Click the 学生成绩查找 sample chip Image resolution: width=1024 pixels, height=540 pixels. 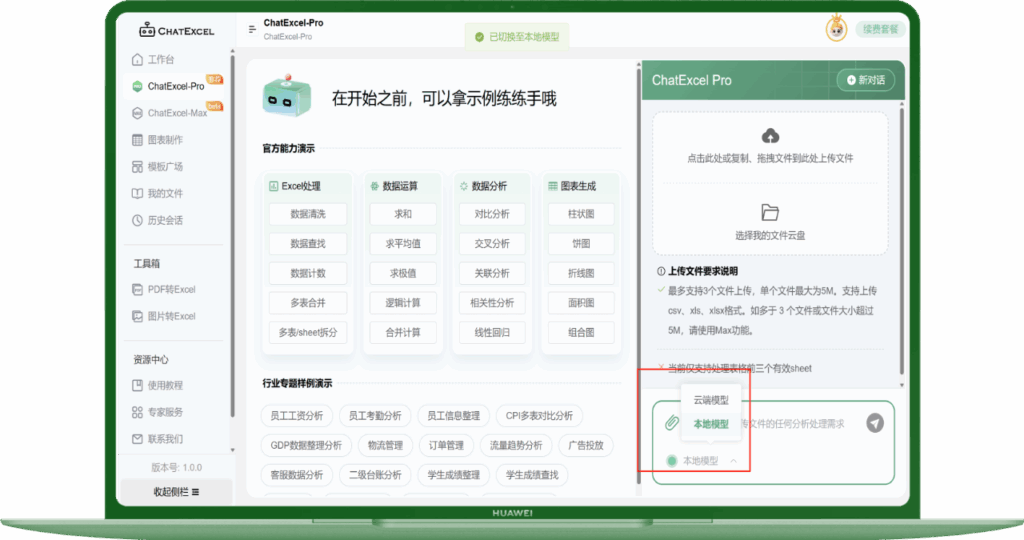pyautogui.click(x=532, y=475)
